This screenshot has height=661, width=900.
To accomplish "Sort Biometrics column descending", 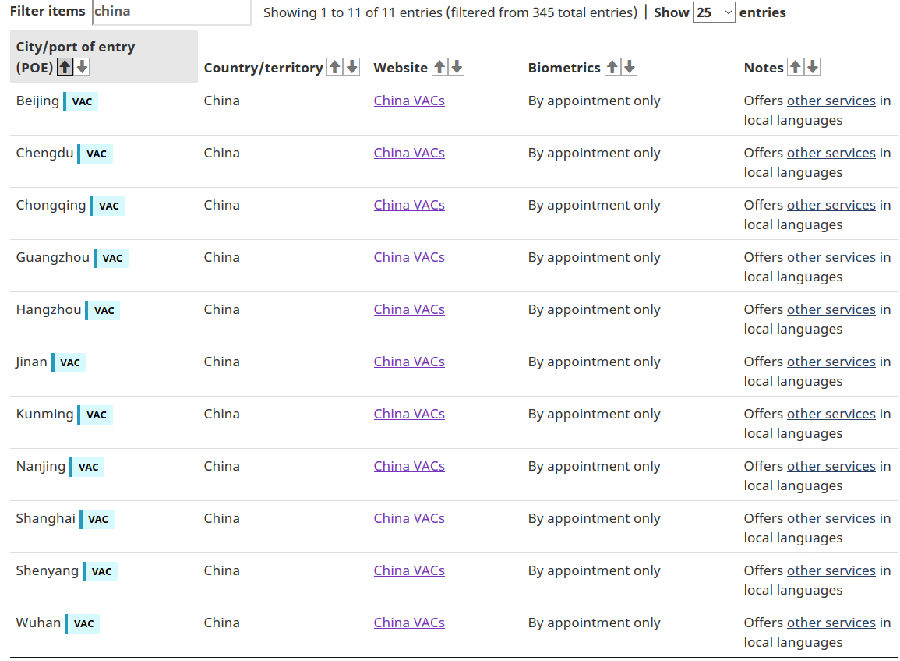I will tap(630, 67).
